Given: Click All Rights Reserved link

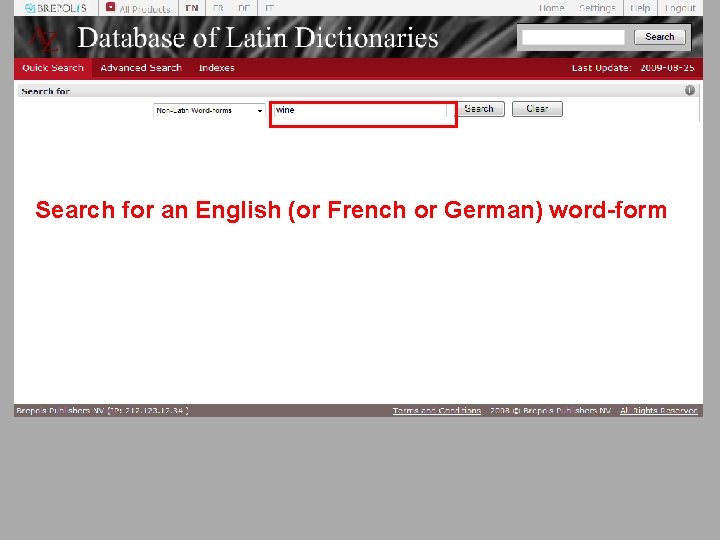Looking at the screenshot, I should click(658, 411).
